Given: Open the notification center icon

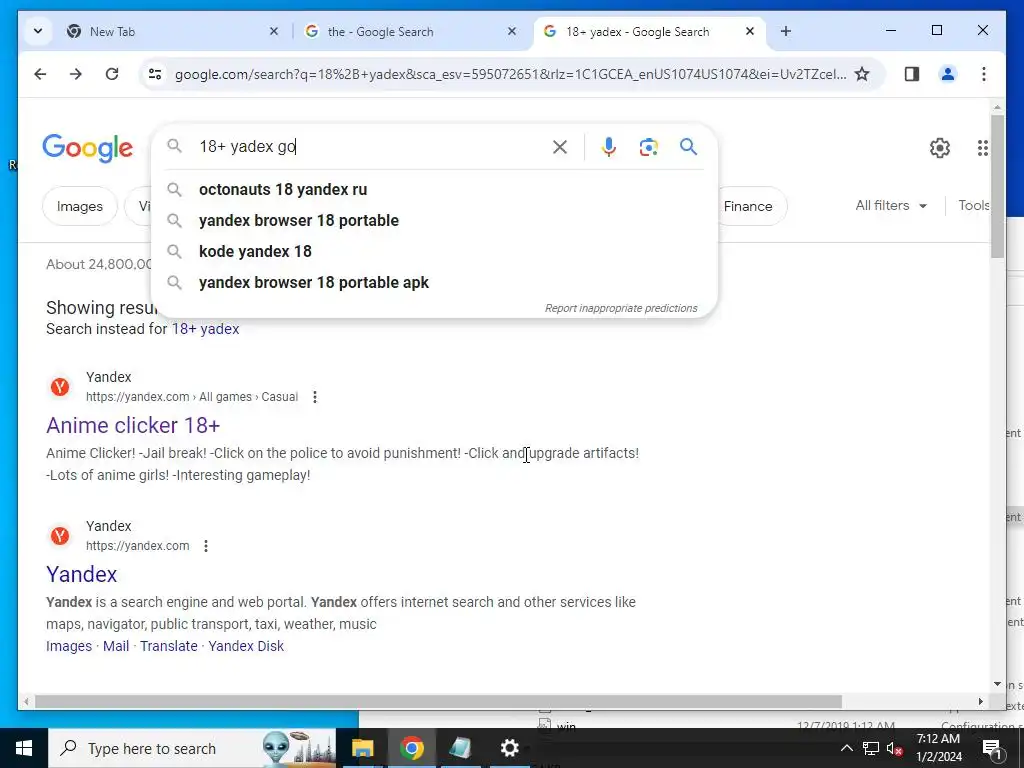Looking at the screenshot, I should 992,748.
